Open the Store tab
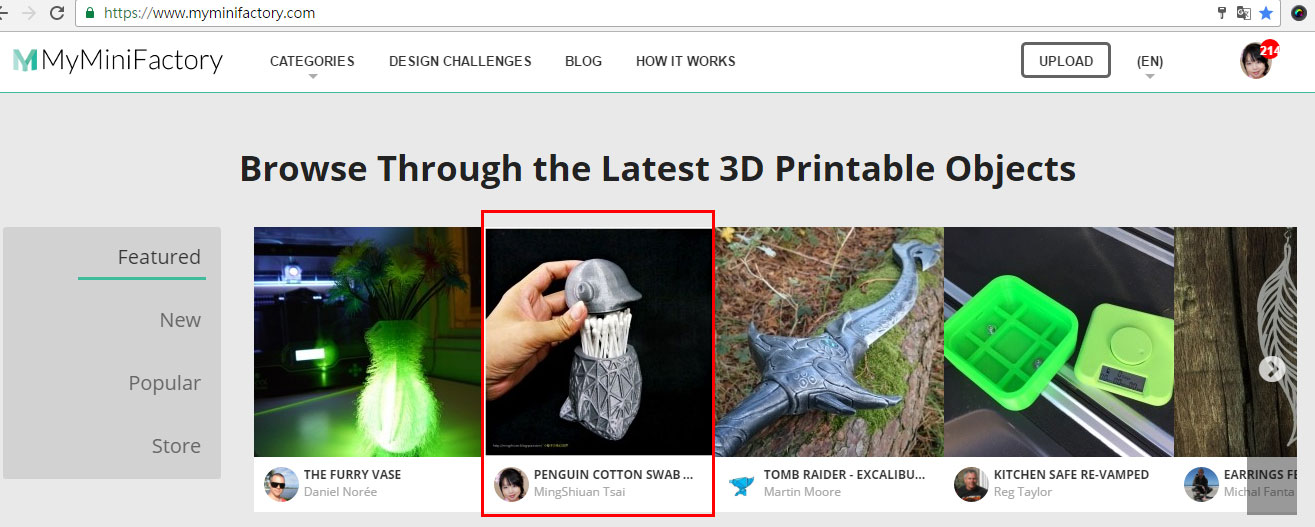 (x=176, y=446)
